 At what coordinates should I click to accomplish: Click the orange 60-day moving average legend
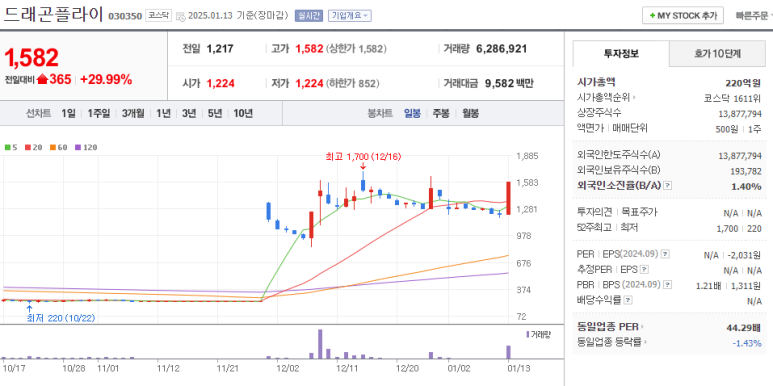point(59,147)
